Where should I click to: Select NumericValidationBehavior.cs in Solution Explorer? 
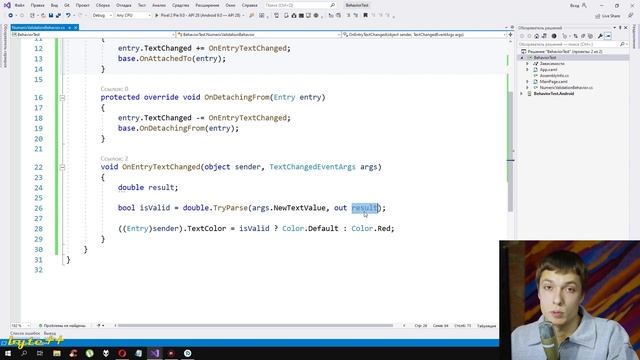(566, 88)
